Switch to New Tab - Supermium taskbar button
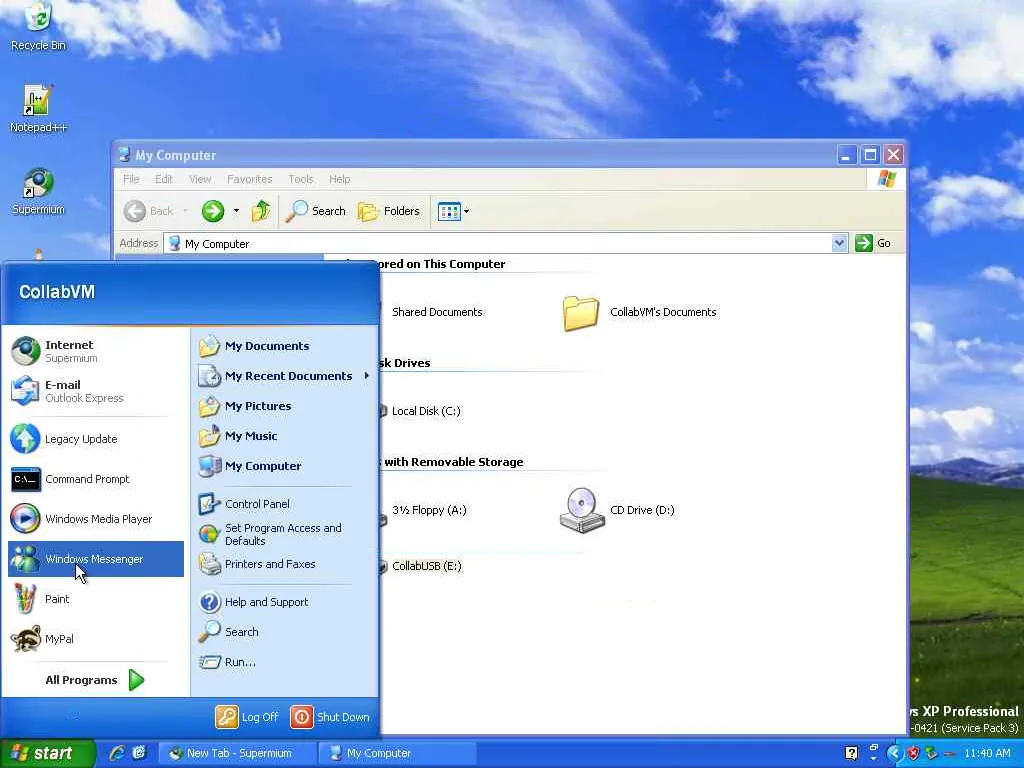The width and height of the screenshot is (1024, 768). click(238, 753)
